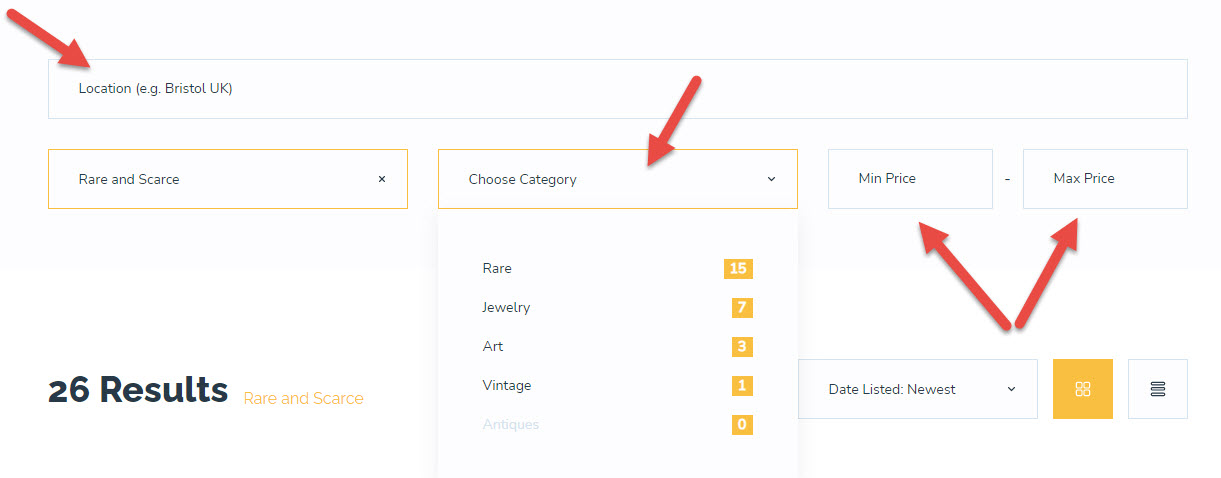
Task: Select the disabled Antiques category option
Action: pyautogui.click(x=510, y=424)
